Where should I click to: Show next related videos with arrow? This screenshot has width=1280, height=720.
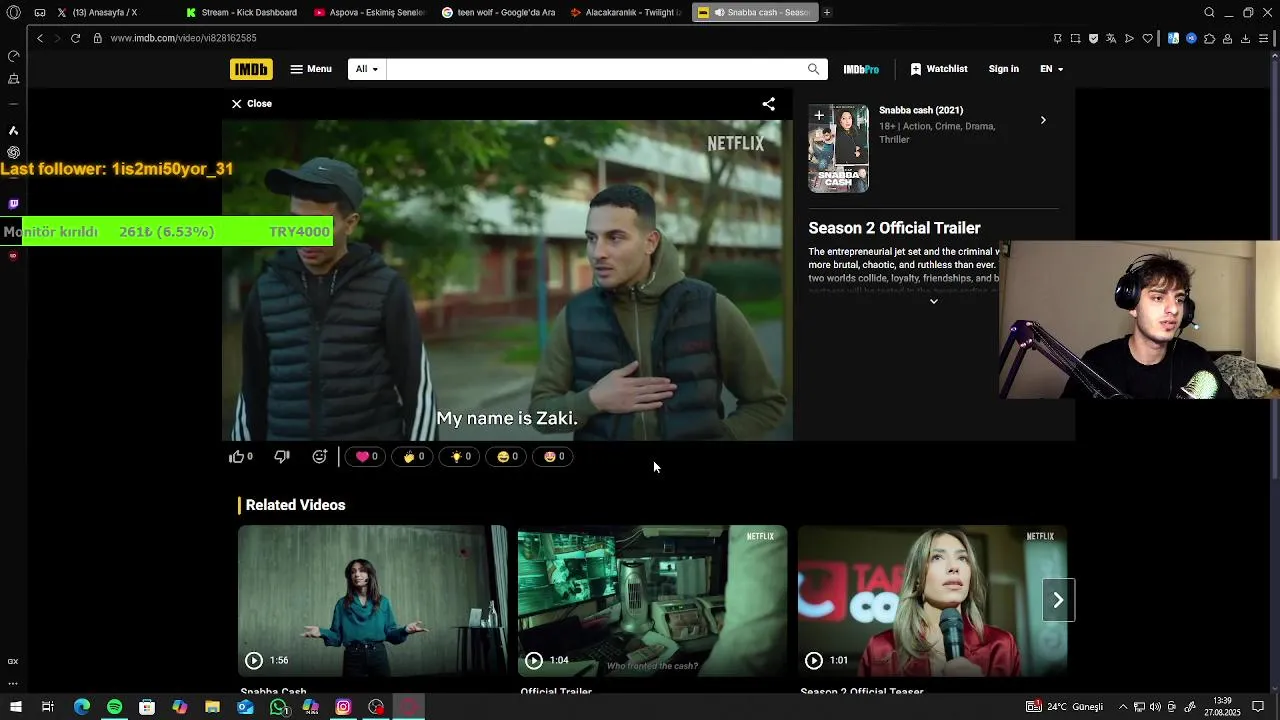[x=1058, y=600]
